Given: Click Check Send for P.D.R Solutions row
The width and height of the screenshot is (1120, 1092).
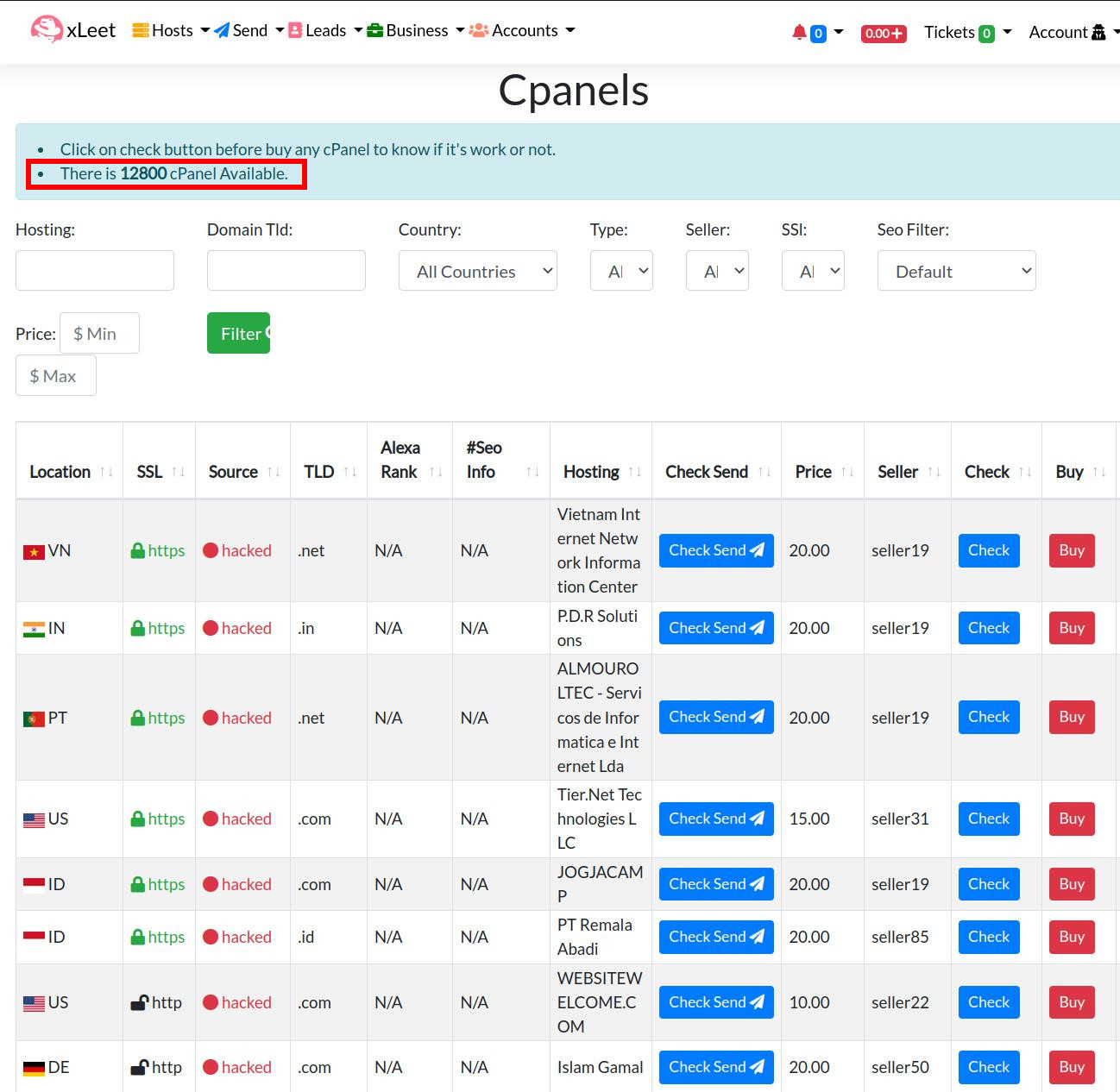Looking at the screenshot, I should point(716,628).
